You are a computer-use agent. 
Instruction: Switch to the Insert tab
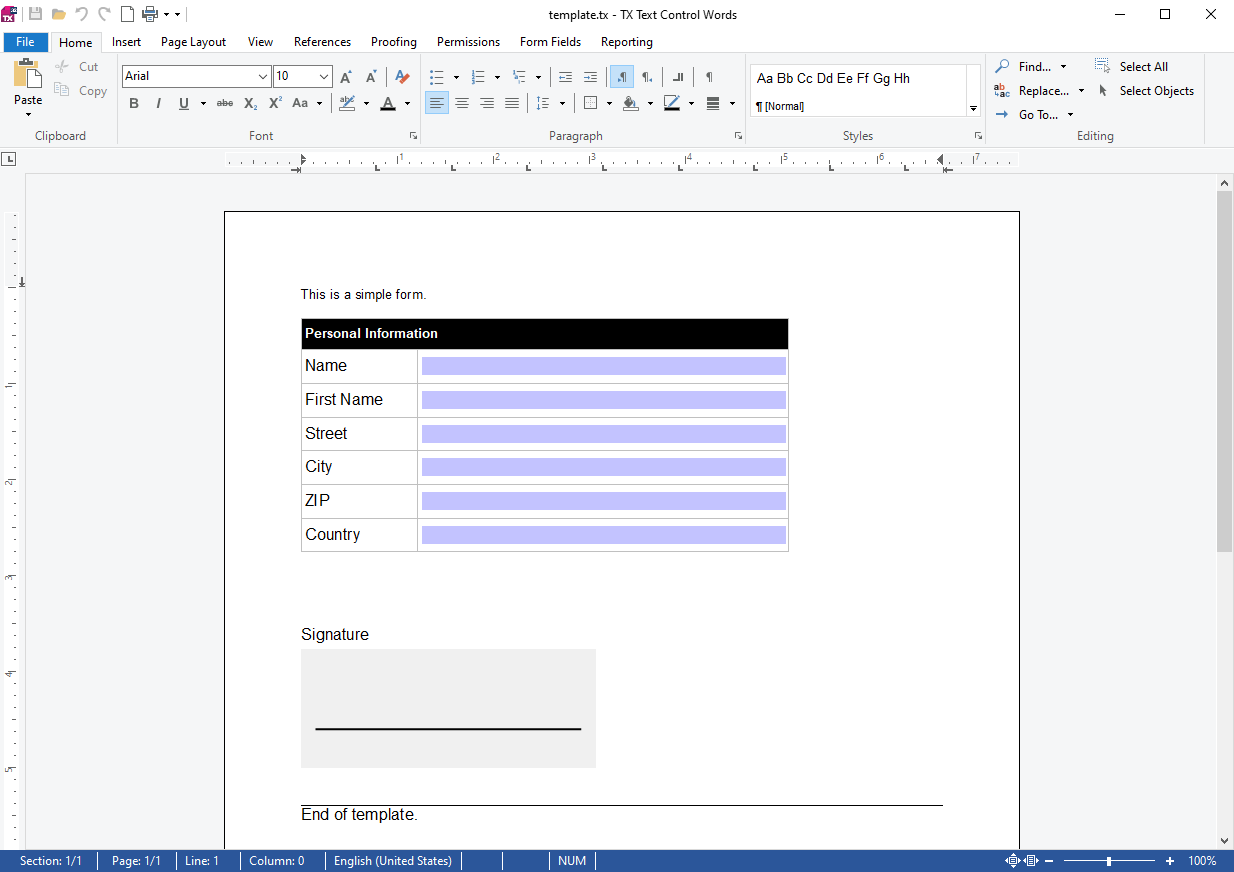pos(126,42)
